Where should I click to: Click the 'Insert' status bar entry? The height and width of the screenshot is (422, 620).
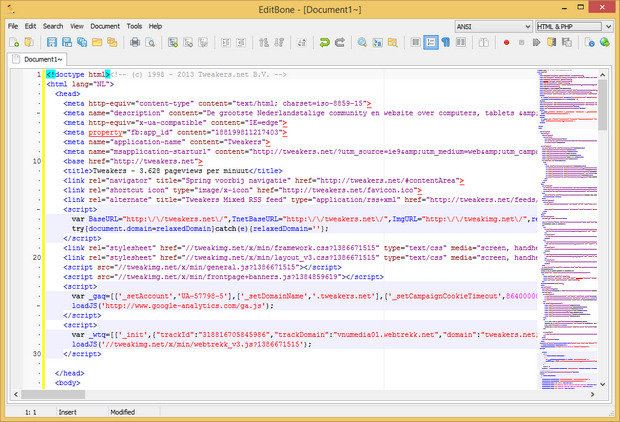tap(68, 412)
